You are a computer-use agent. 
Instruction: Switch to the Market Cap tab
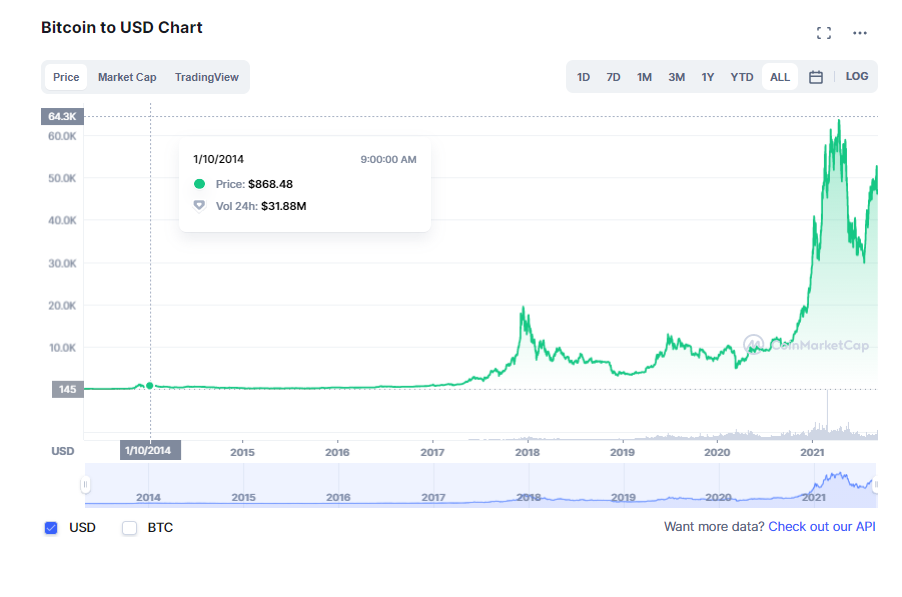tap(127, 77)
